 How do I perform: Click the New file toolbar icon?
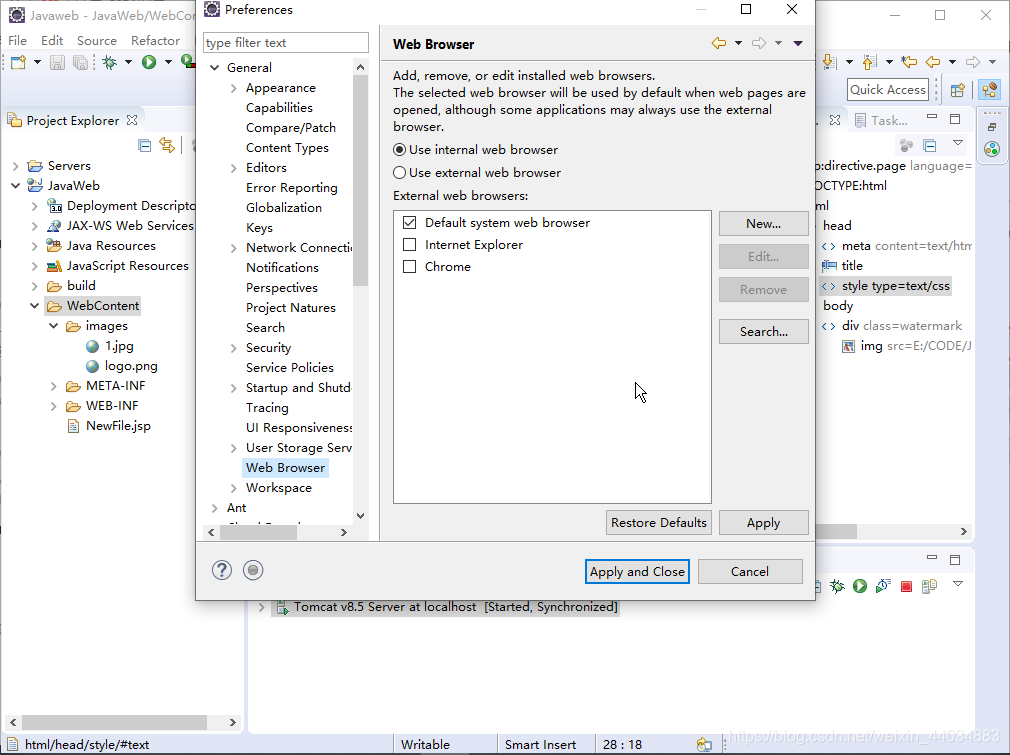tap(18, 62)
